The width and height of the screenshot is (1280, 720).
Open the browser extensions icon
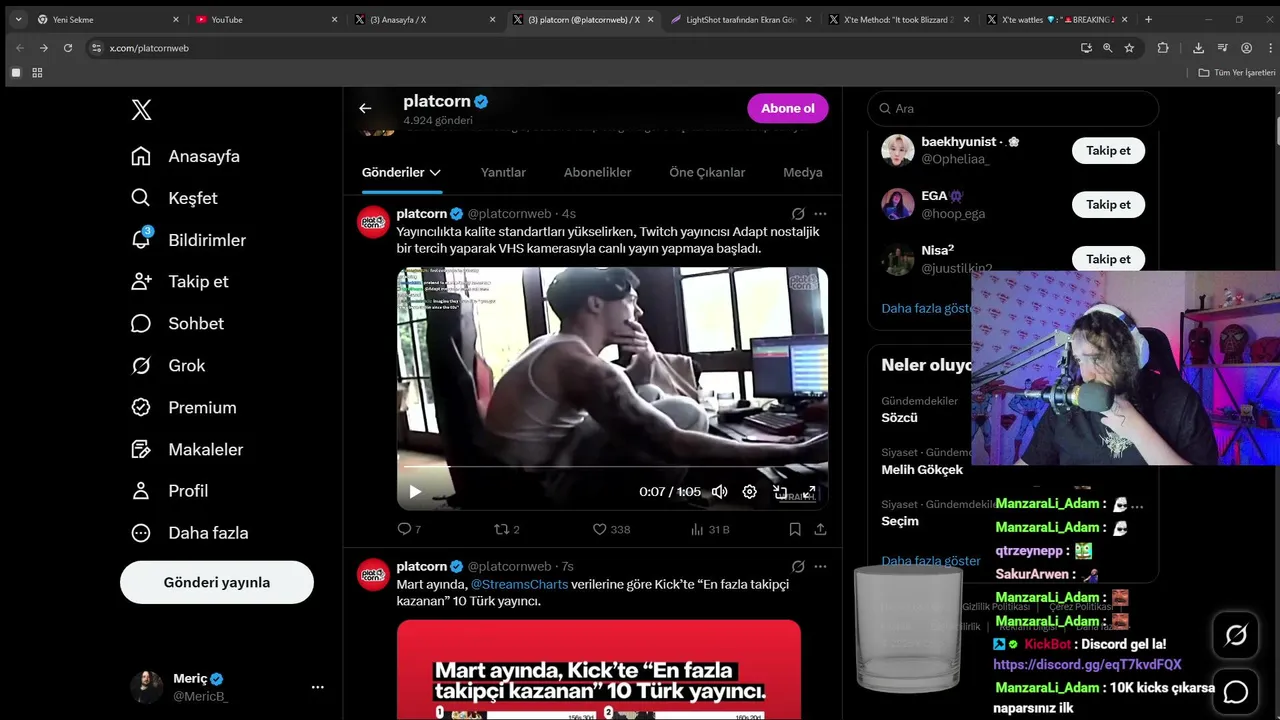tap(1163, 48)
